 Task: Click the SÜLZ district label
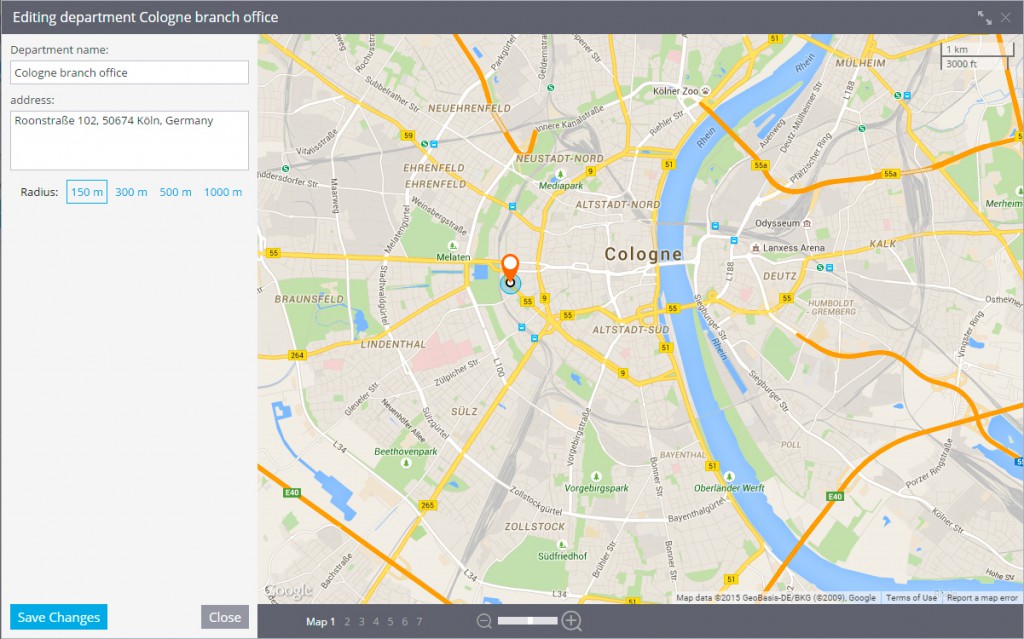click(464, 412)
